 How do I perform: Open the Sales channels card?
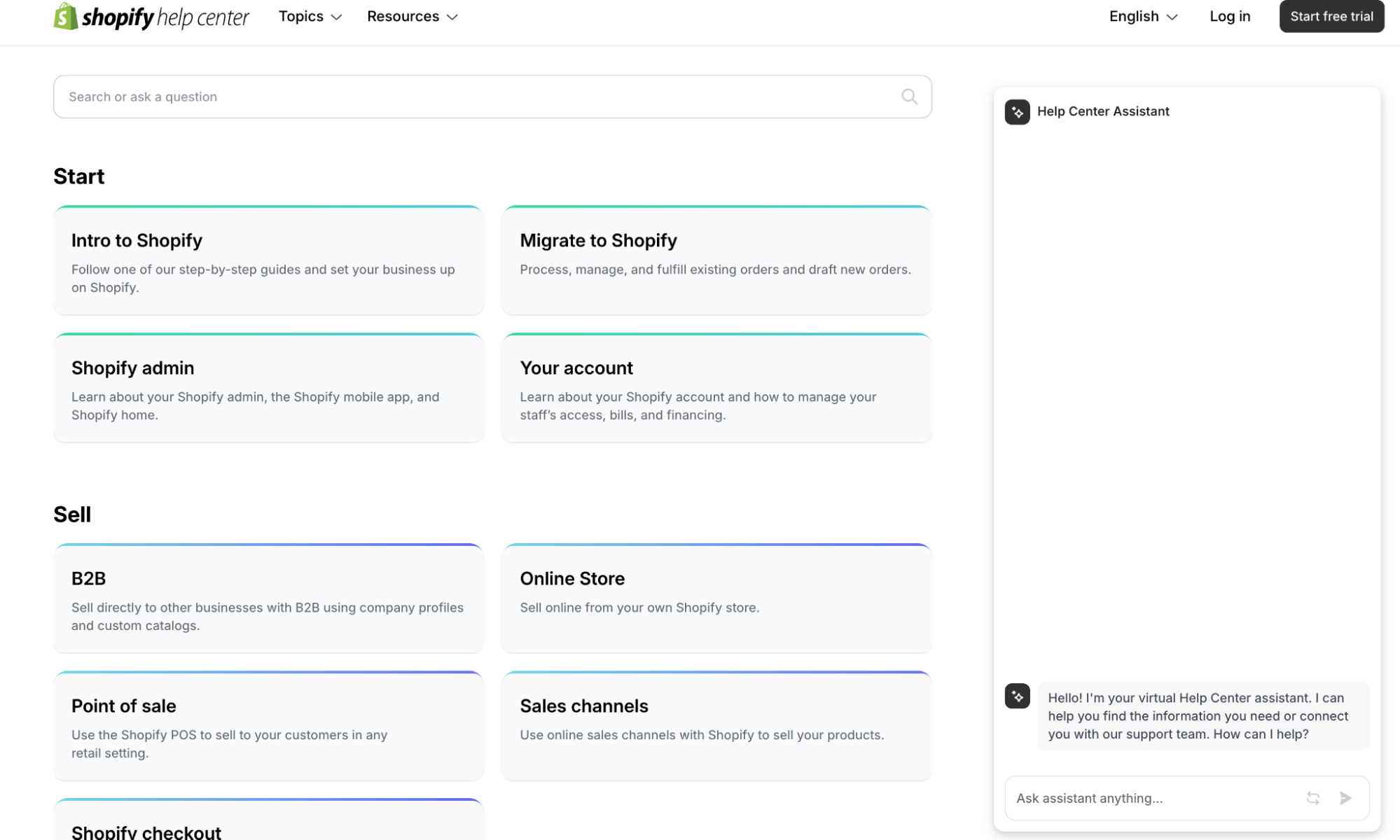click(x=716, y=726)
